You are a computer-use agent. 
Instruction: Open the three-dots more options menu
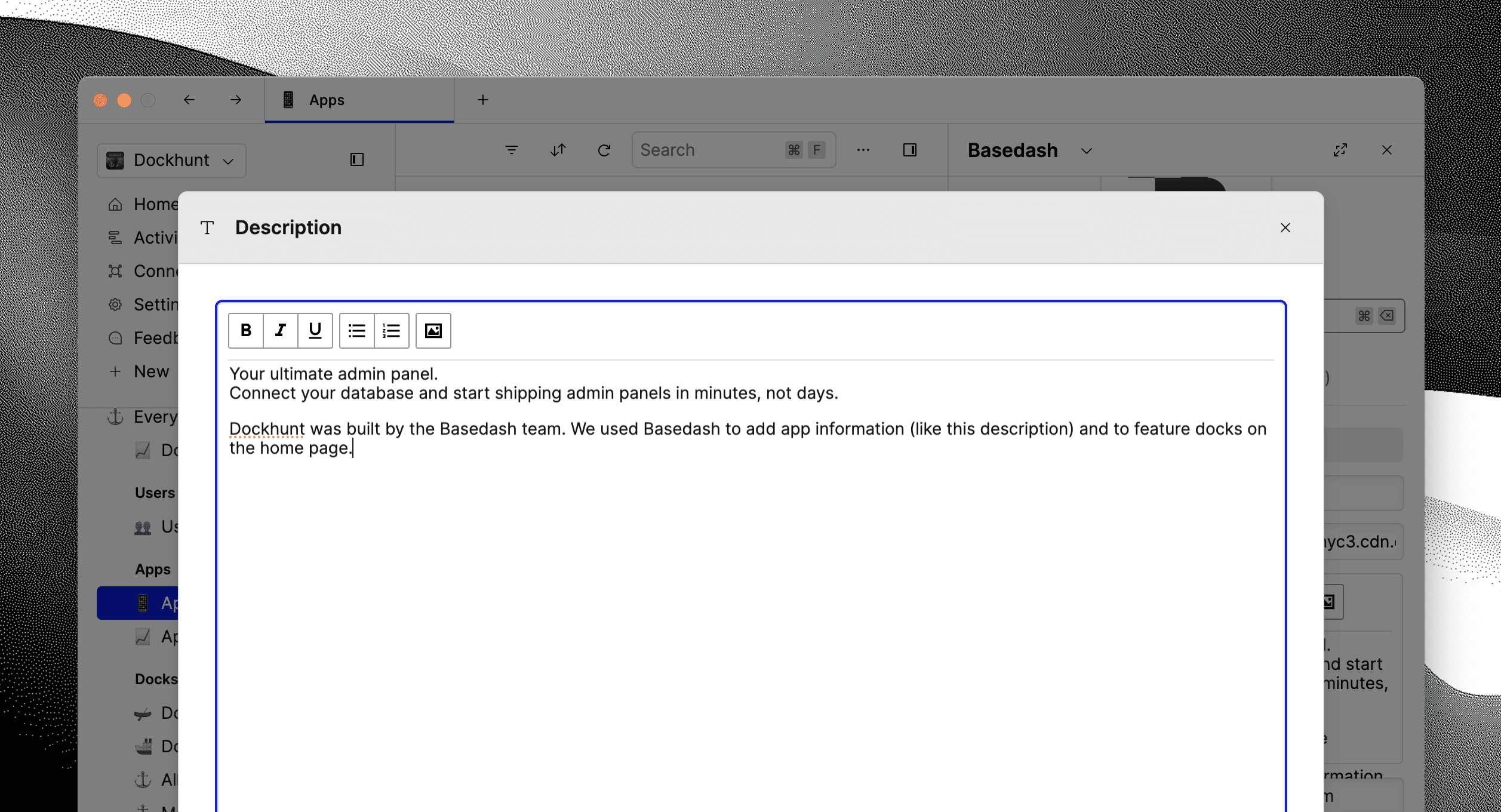tap(863, 150)
